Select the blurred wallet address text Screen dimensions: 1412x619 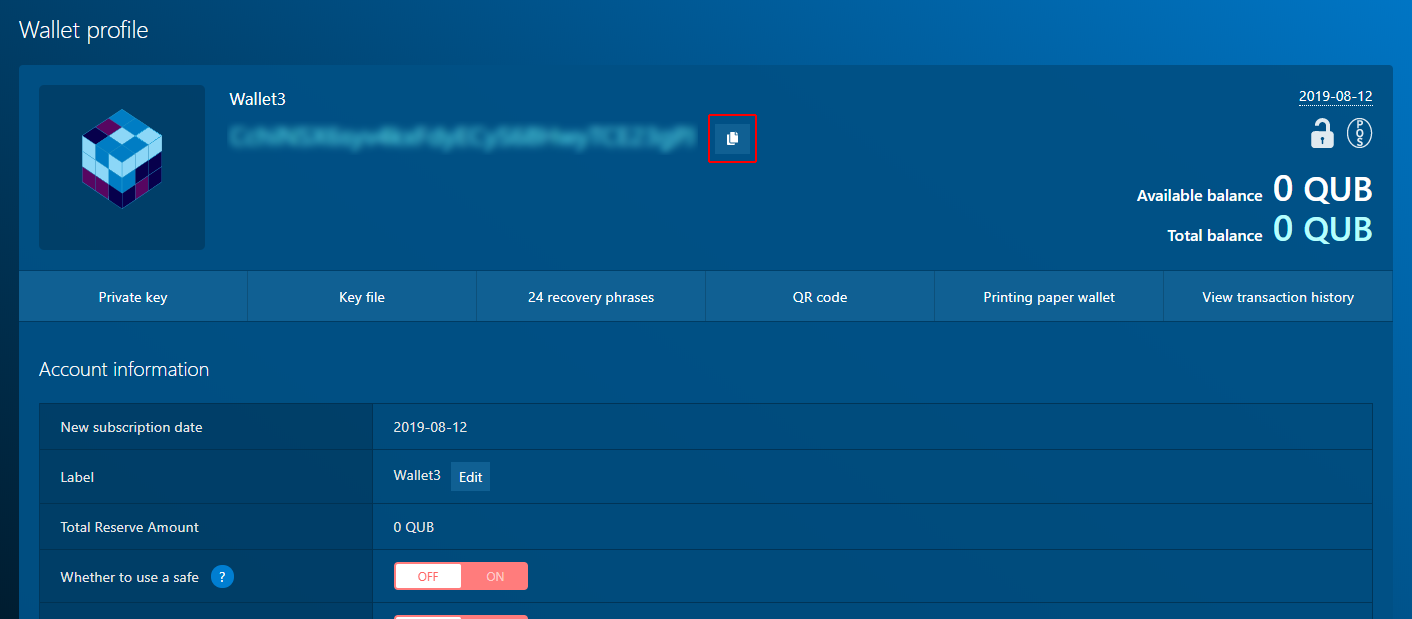click(x=462, y=137)
